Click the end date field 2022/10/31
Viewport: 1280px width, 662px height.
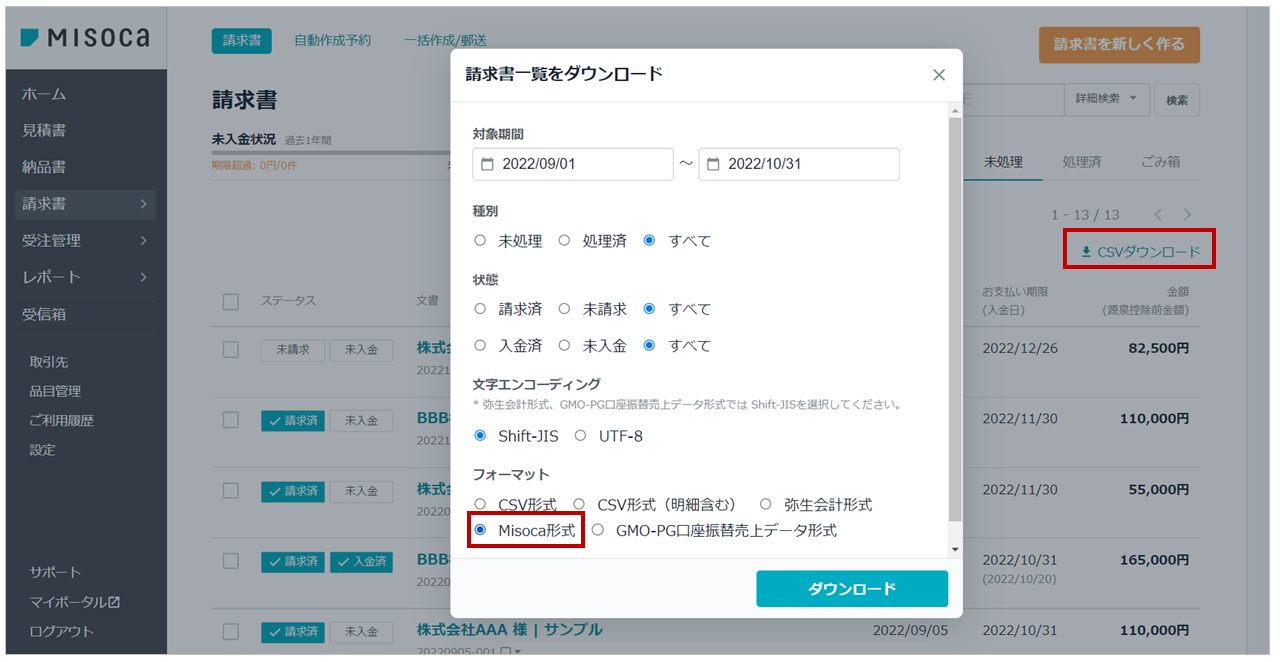pos(799,164)
